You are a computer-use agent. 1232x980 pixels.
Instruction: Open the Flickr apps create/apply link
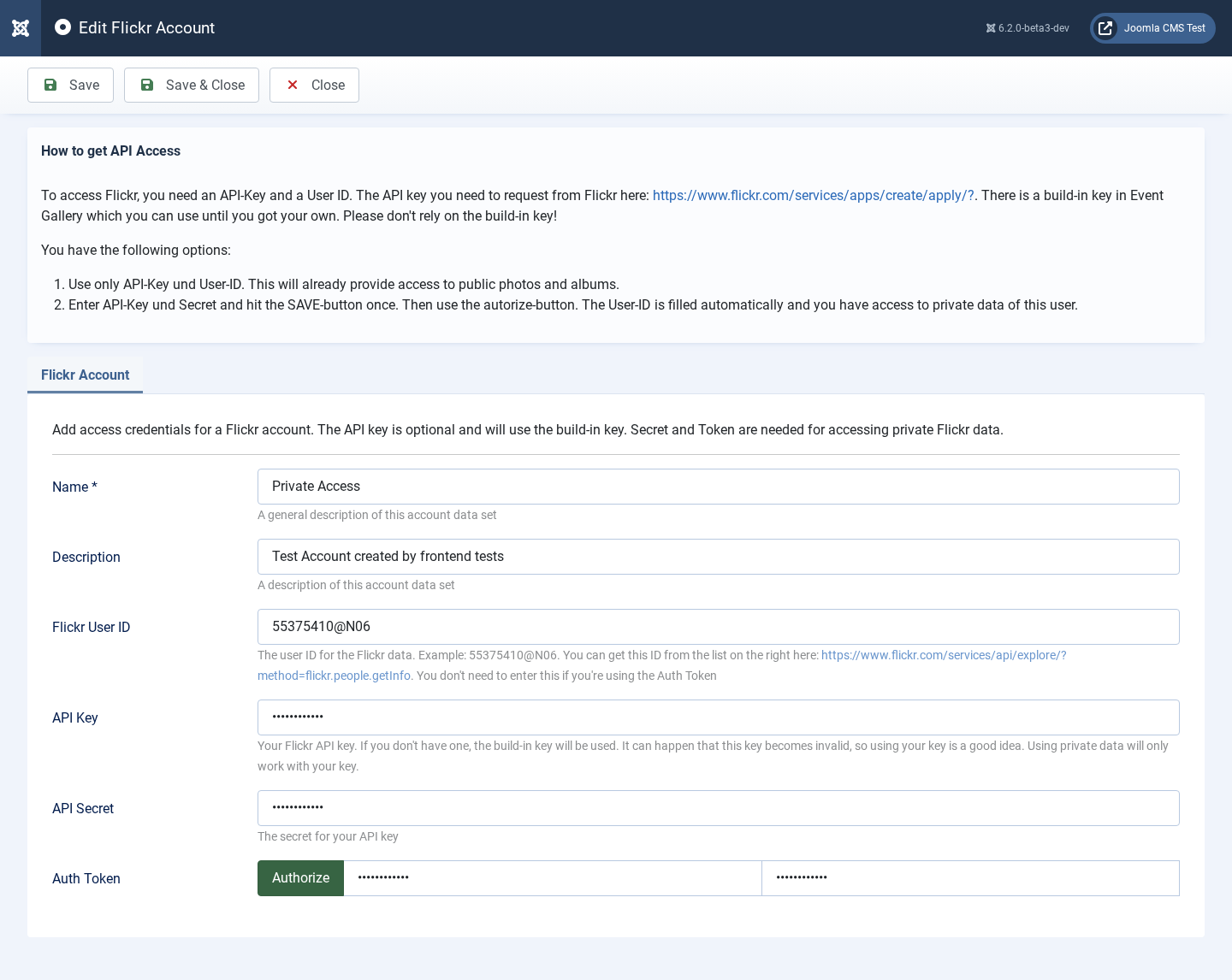coord(813,195)
